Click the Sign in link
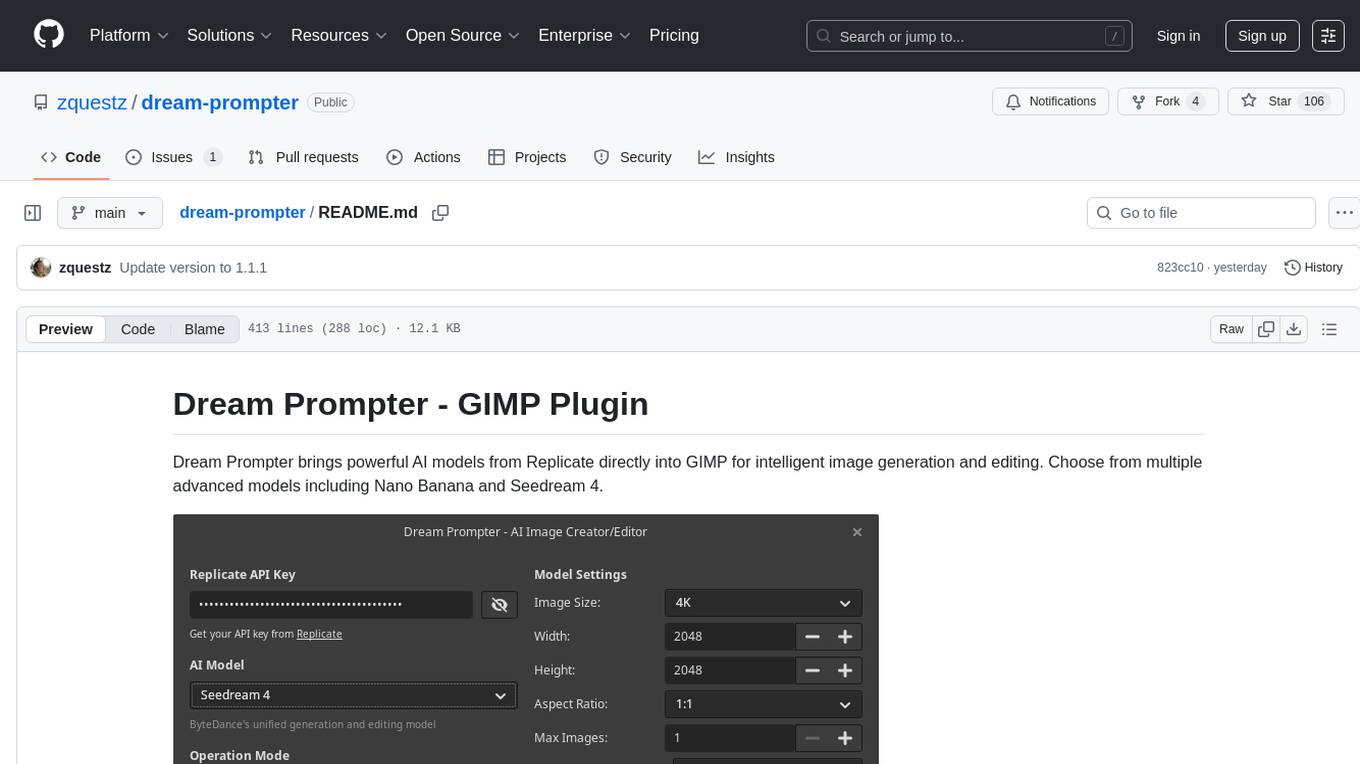 pos(1178,36)
